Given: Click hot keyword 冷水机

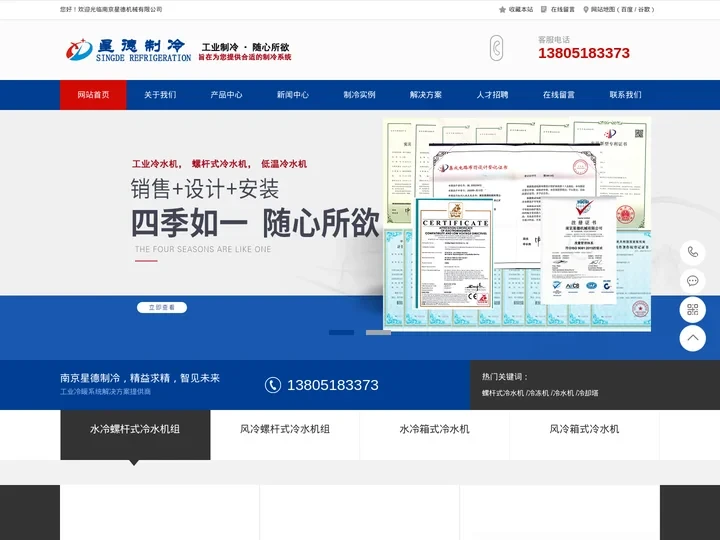Looking at the screenshot, I should pos(563,393).
